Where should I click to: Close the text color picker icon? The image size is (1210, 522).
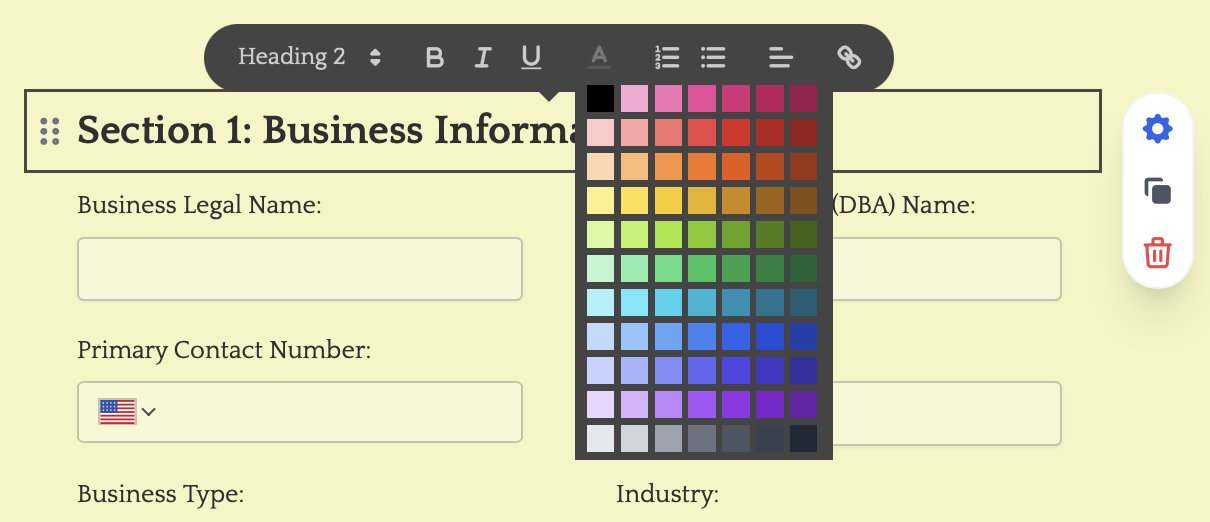(x=599, y=57)
